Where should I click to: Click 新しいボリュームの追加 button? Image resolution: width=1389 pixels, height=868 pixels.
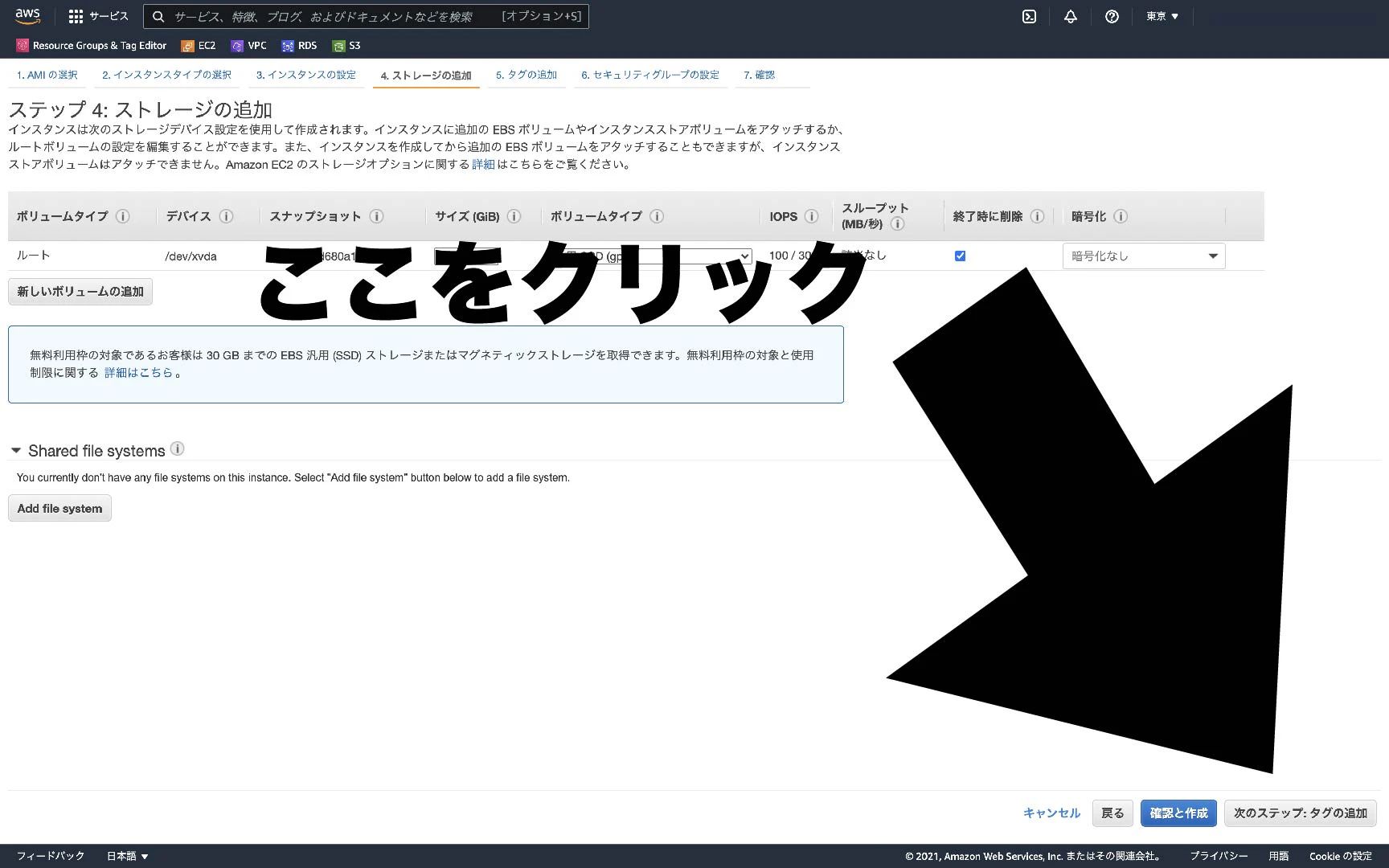click(x=80, y=292)
